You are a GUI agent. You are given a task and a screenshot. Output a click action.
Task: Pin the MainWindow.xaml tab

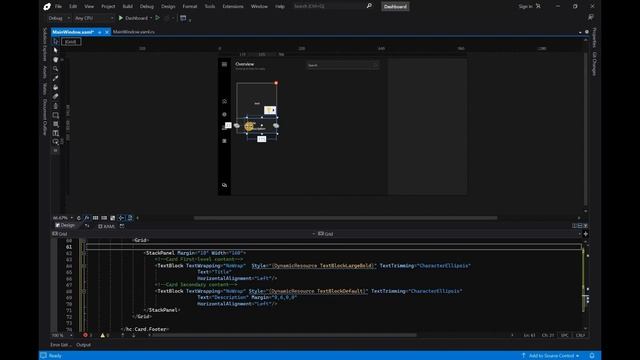[x=100, y=32]
